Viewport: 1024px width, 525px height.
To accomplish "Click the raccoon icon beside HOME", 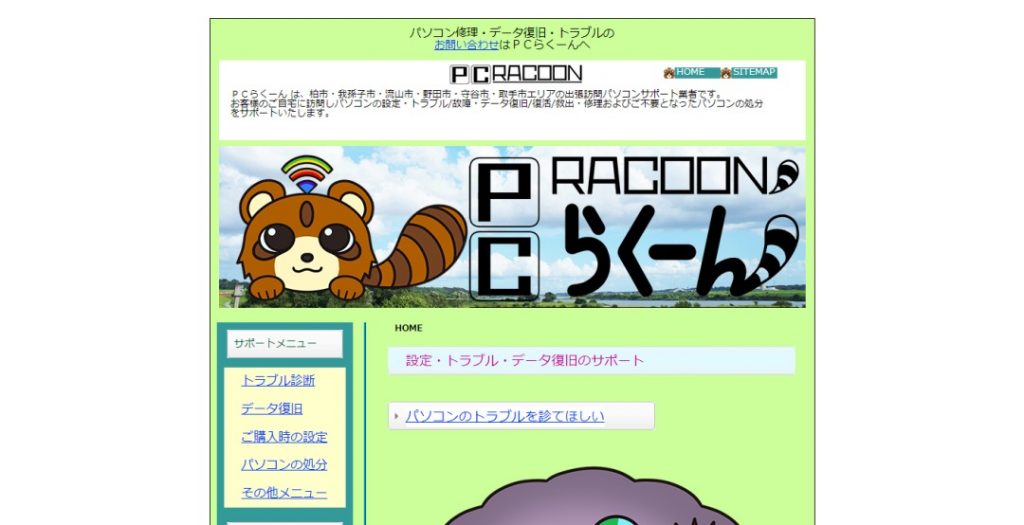I will (x=669, y=72).
